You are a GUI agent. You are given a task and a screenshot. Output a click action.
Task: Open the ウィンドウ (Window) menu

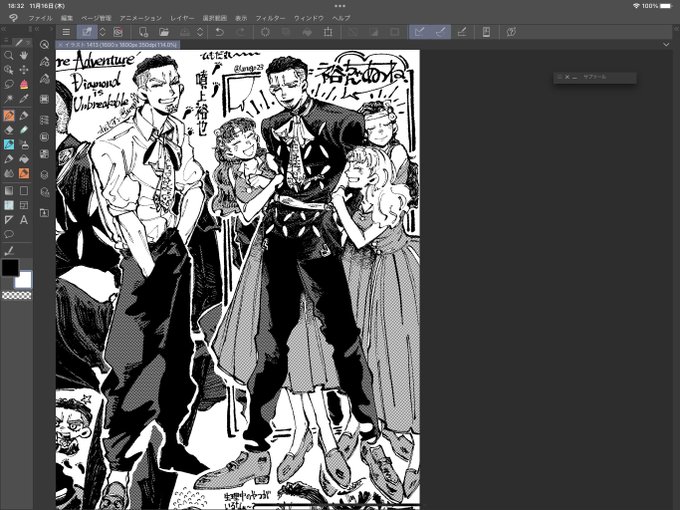309,18
